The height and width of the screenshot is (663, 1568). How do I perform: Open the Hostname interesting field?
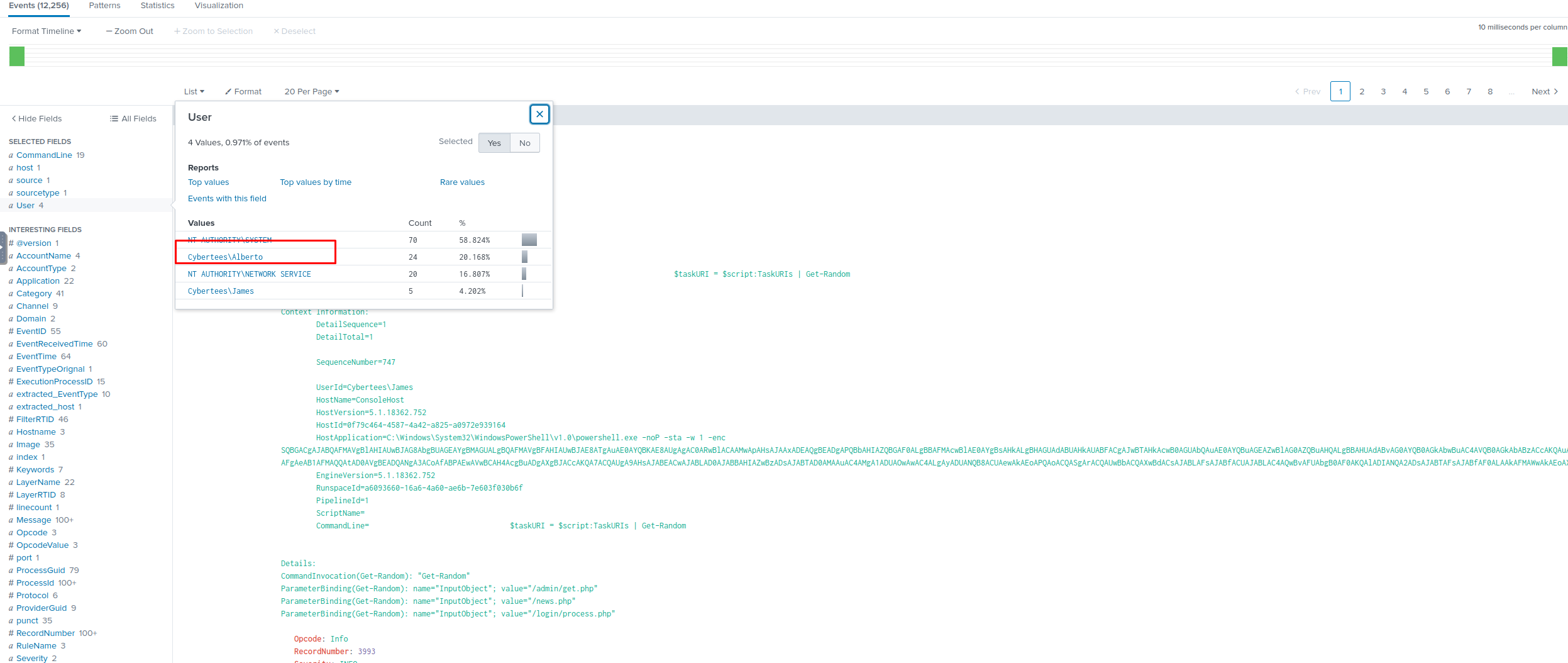point(36,432)
